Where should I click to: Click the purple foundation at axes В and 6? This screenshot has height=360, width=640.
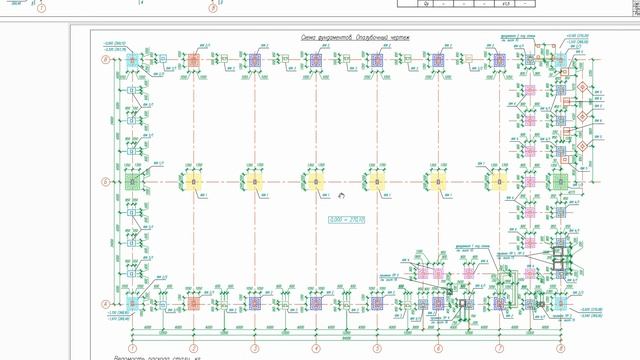(438, 60)
